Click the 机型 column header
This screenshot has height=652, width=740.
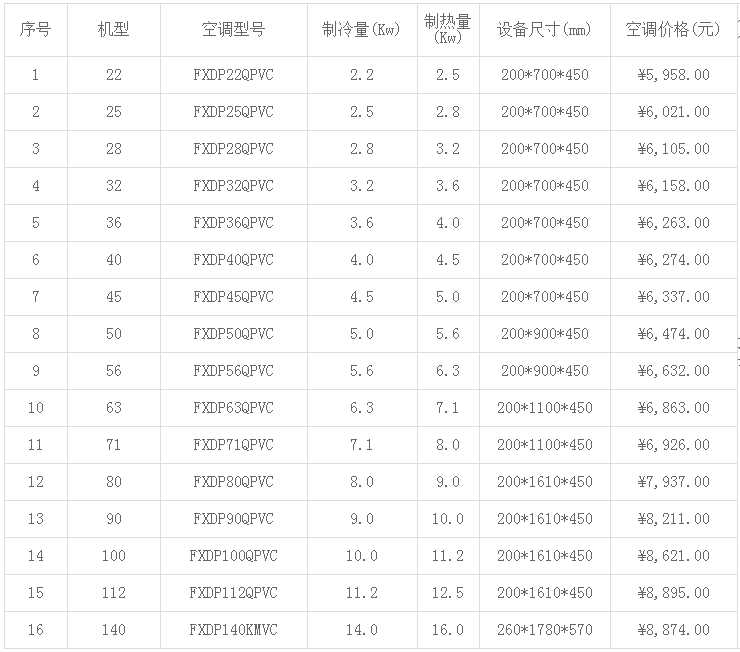click(113, 29)
